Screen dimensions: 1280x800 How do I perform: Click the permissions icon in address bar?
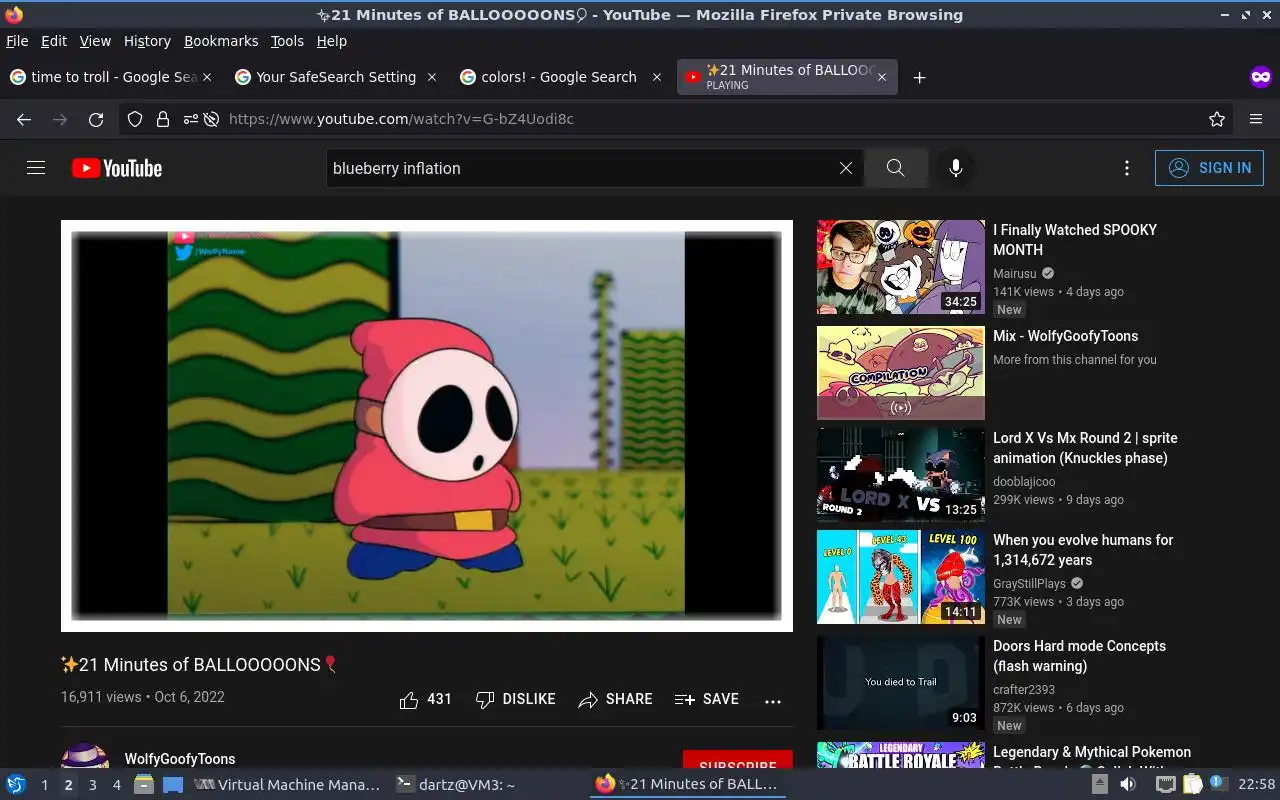pyautogui.click(x=190, y=119)
